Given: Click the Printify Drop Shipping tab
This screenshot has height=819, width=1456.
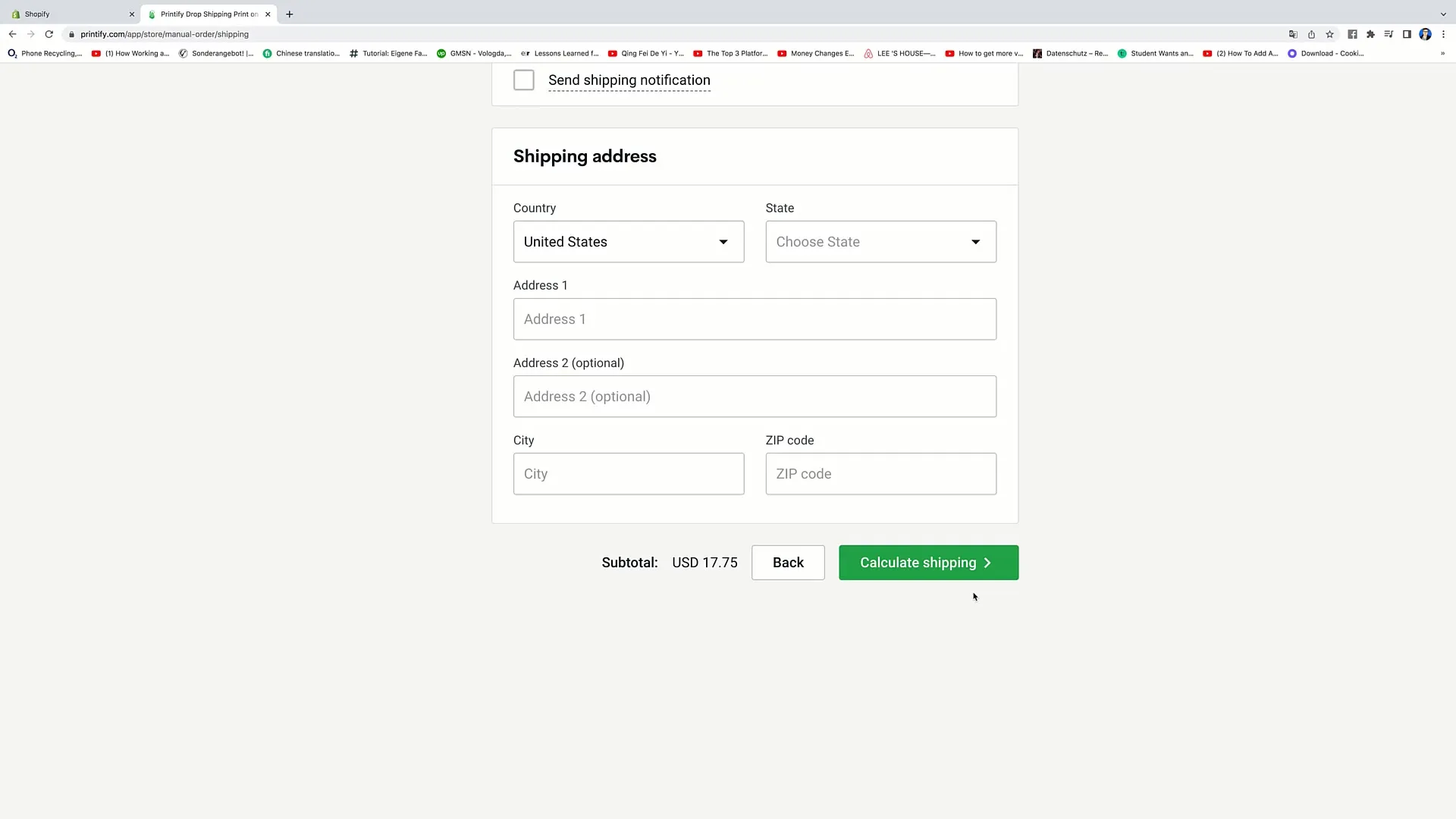Looking at the screenshot, I should click(207, 13).
